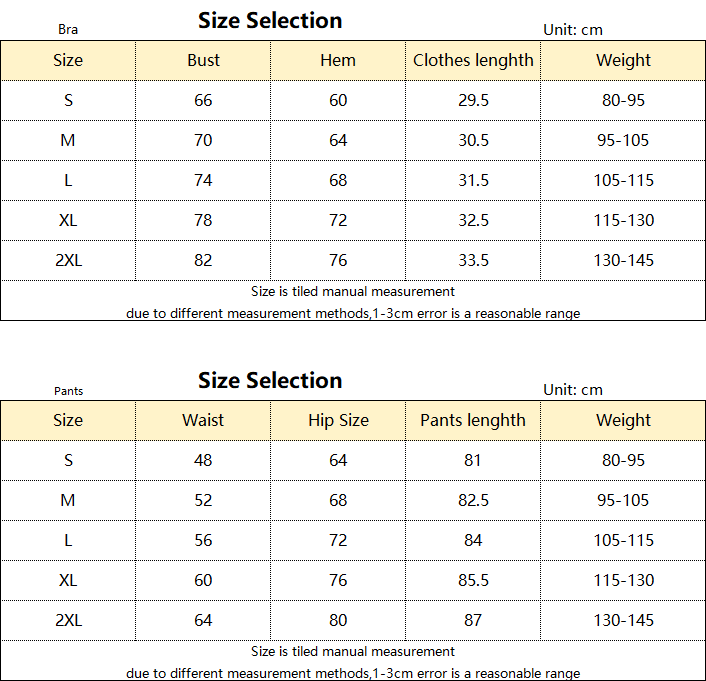Image resolution: width=706 pixels, height=681 pixels.
Task: Click the small Pants label above second table
Action: (x=69, y=391)
